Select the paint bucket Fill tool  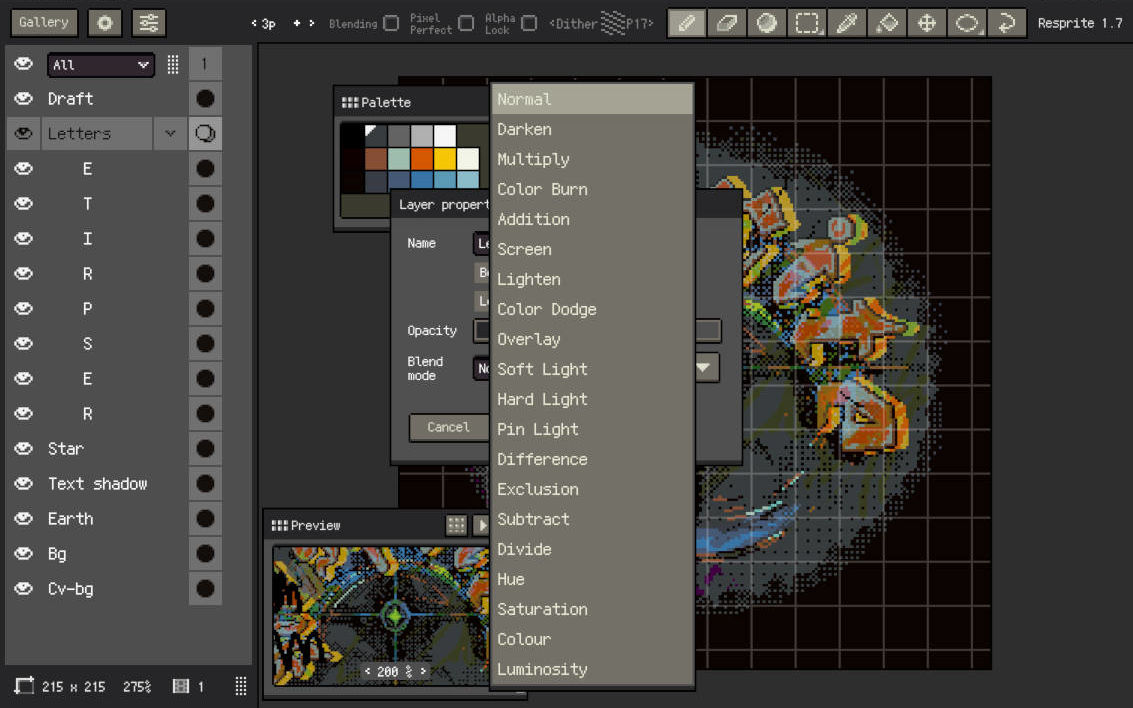click(x=887, y=23)
